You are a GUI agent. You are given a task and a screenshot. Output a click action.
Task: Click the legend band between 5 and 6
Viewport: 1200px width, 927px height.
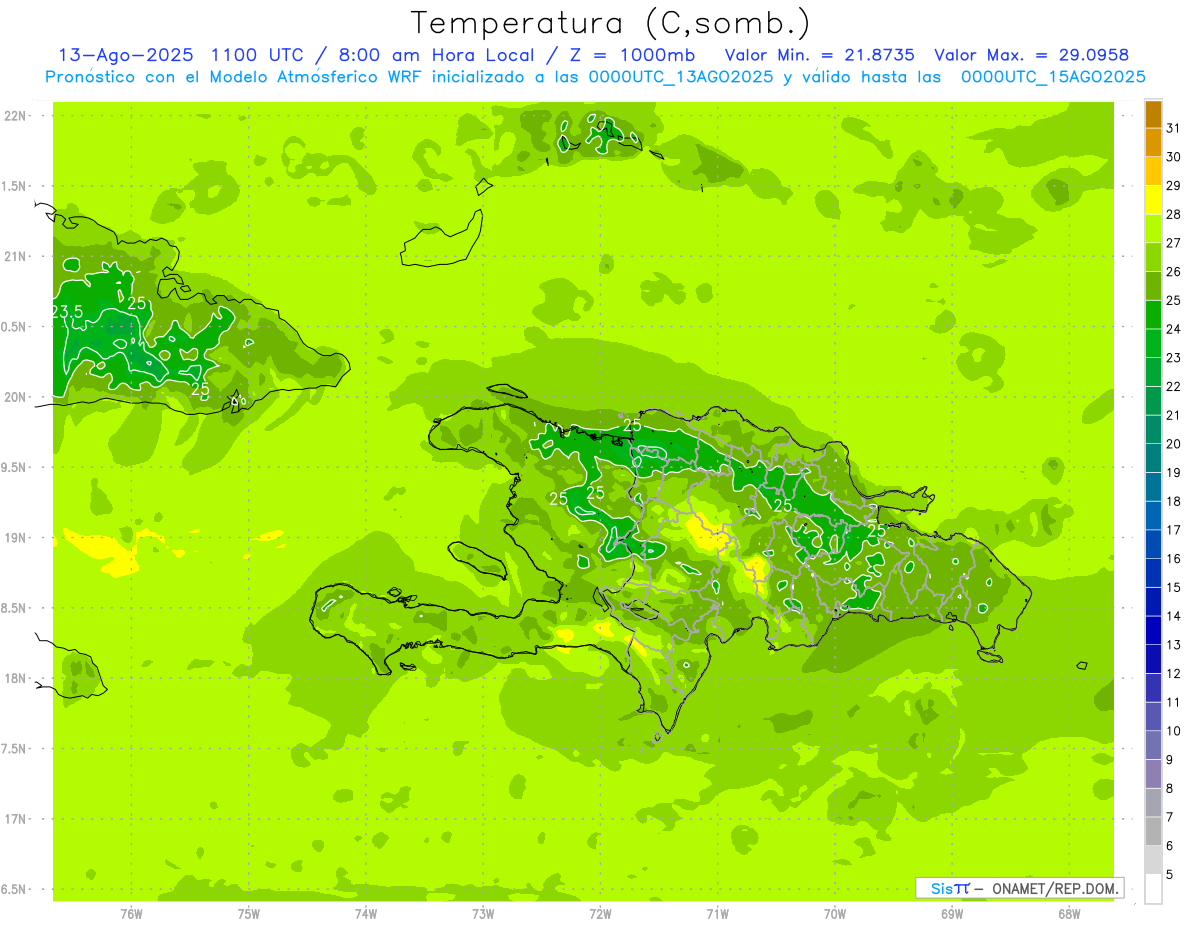(1153, 860)
